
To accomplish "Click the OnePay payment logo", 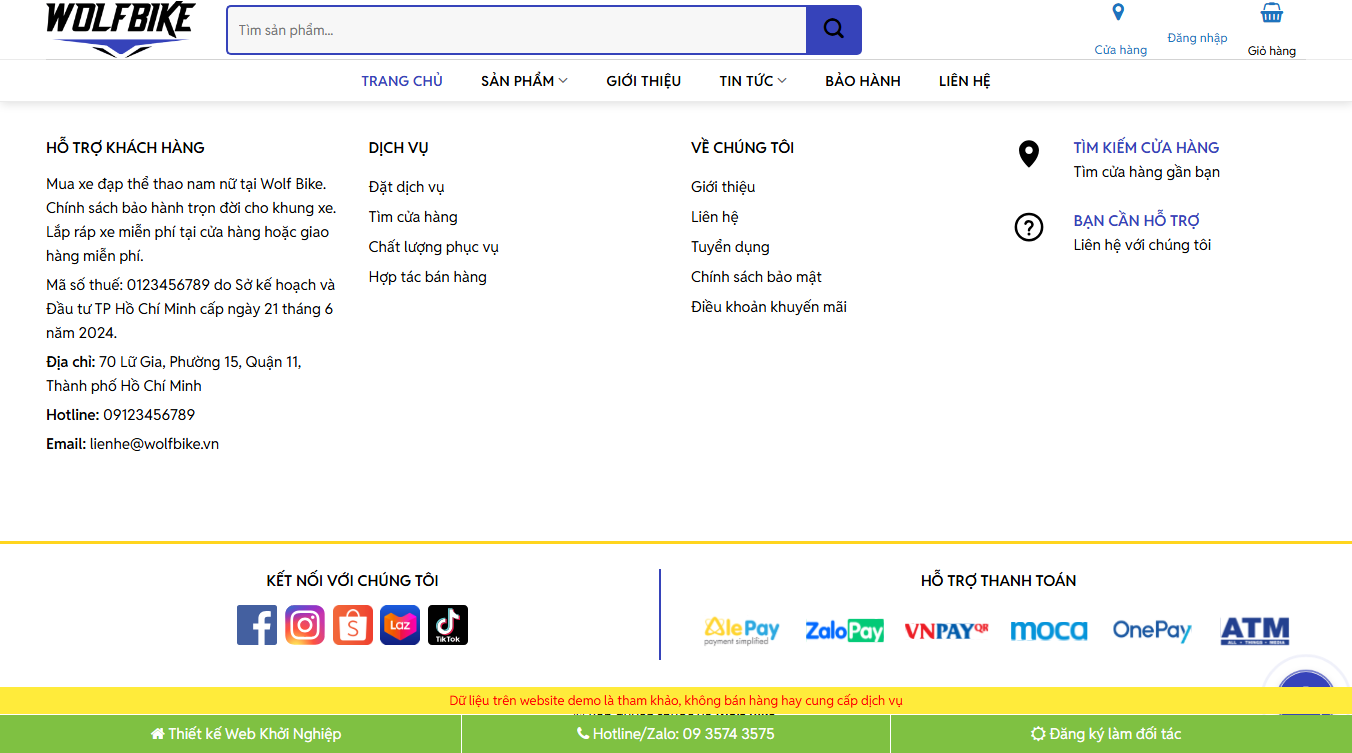I will pyautogui.click(x=1152, y=631).
